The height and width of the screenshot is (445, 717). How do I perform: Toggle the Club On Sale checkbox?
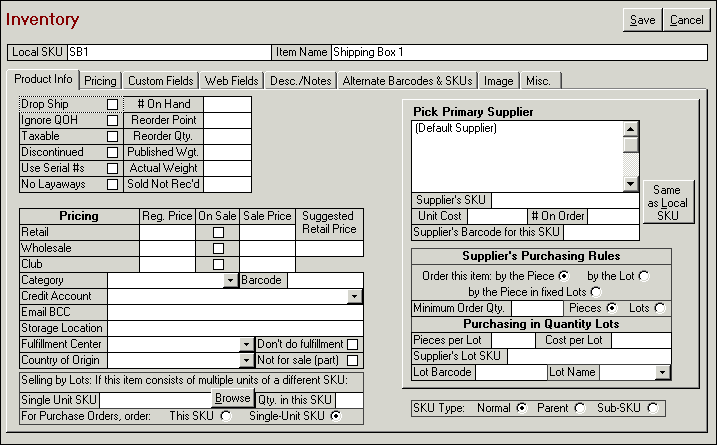coord(218,264)
